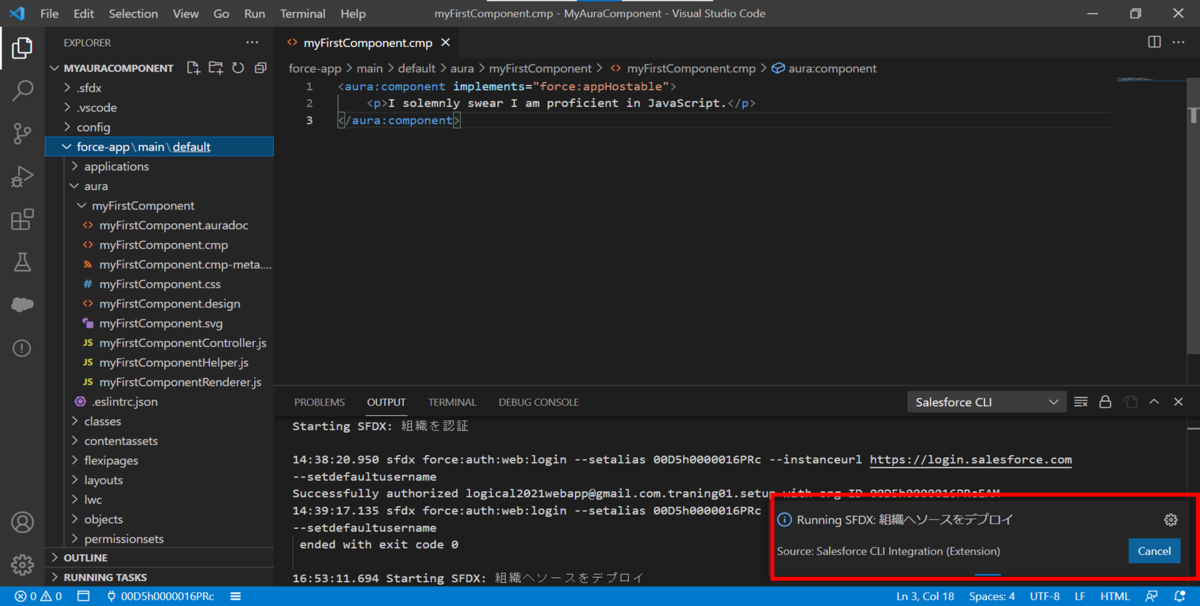Open the Help menu
Viewport: 1200px width, 606px height.
[x=353, y=14]
